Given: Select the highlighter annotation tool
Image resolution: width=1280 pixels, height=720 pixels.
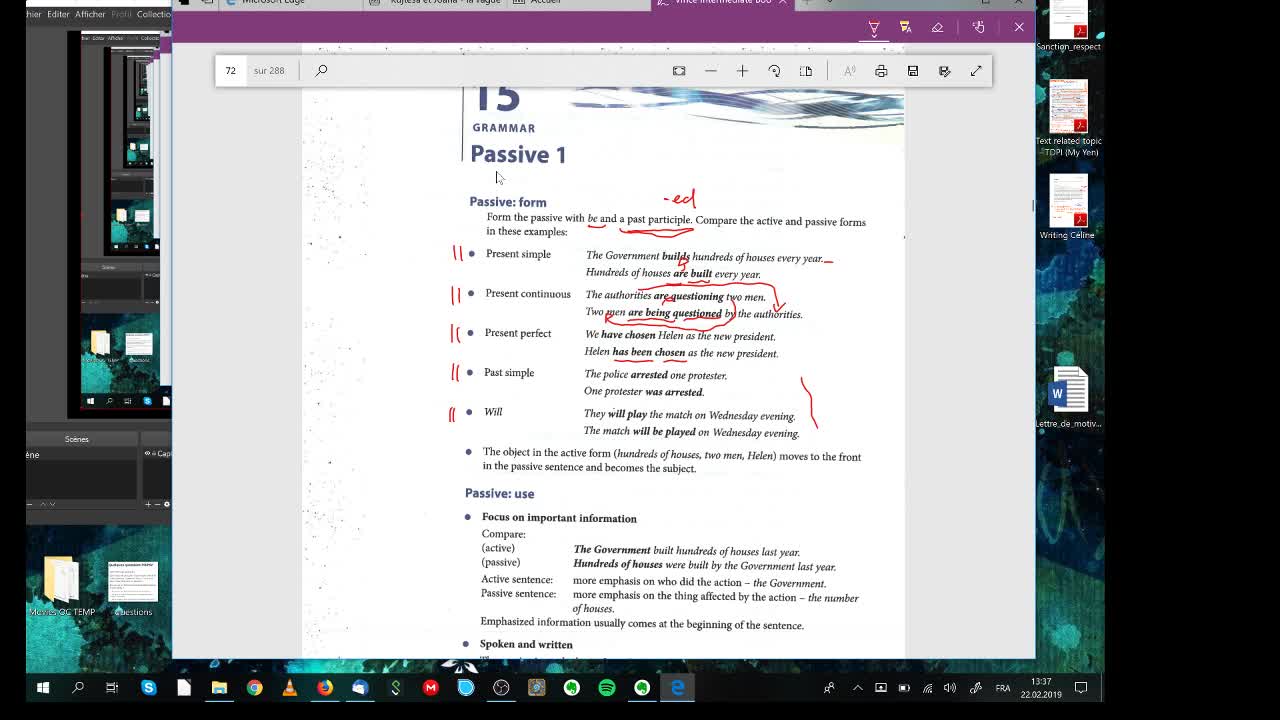Looking at the screenshot, I should (x=905, y=27).
